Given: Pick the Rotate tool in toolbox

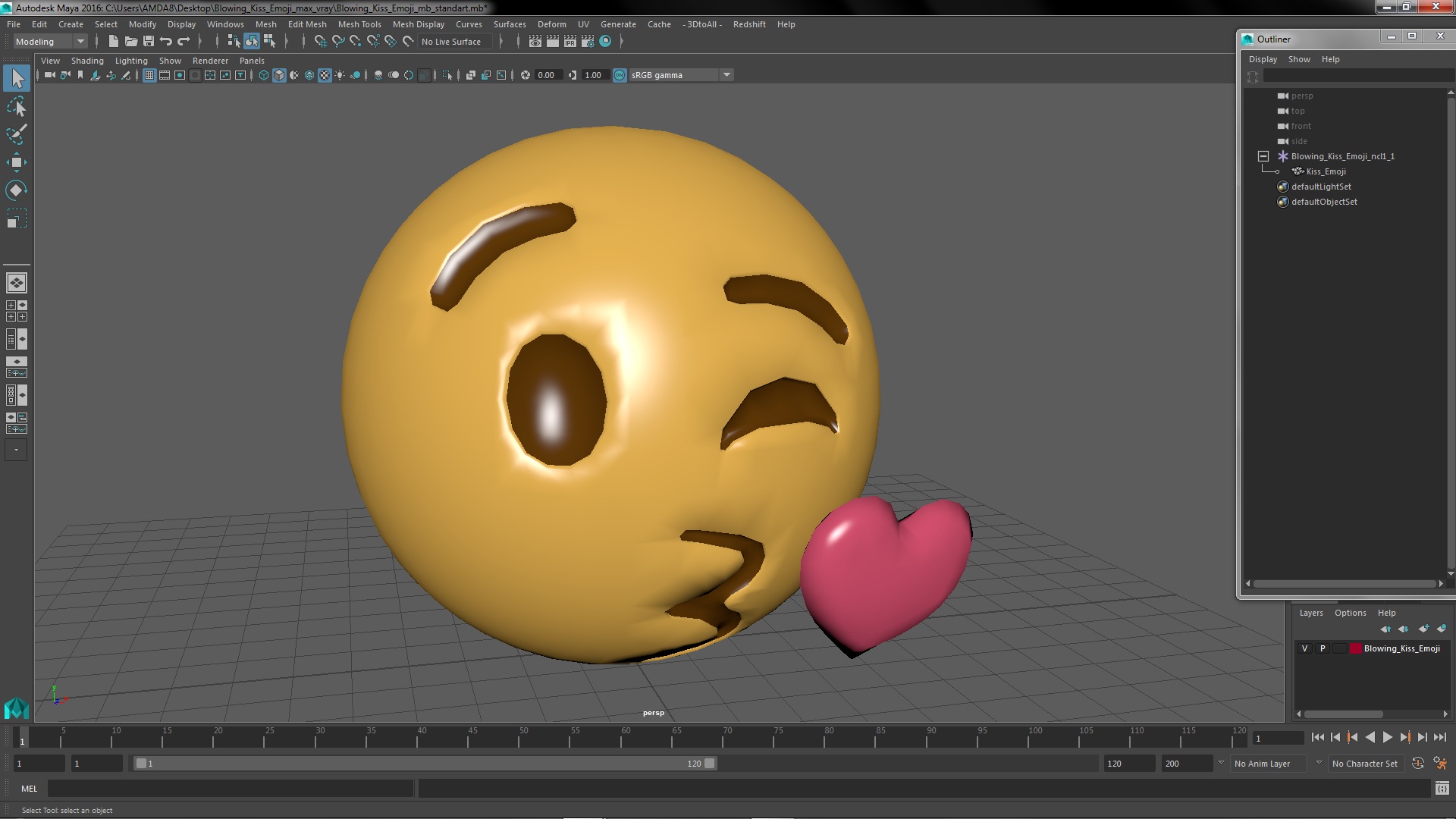Looking at the screenshot, I should (17, 190).
